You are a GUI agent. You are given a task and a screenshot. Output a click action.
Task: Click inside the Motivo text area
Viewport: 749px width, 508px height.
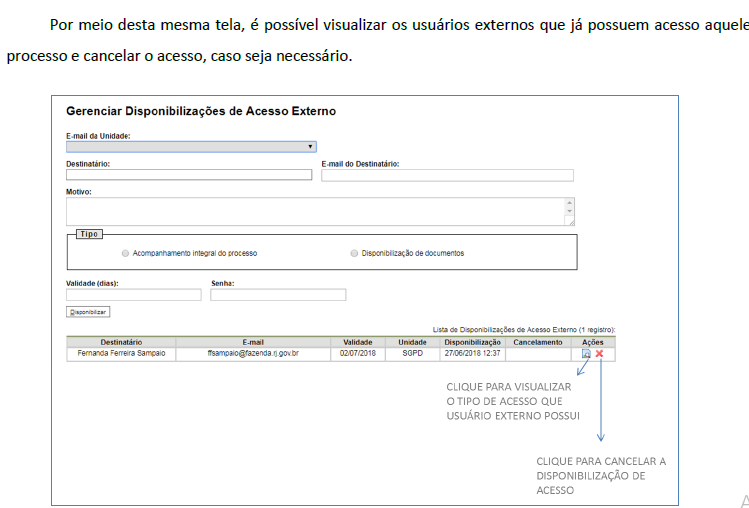coord(315,211)
